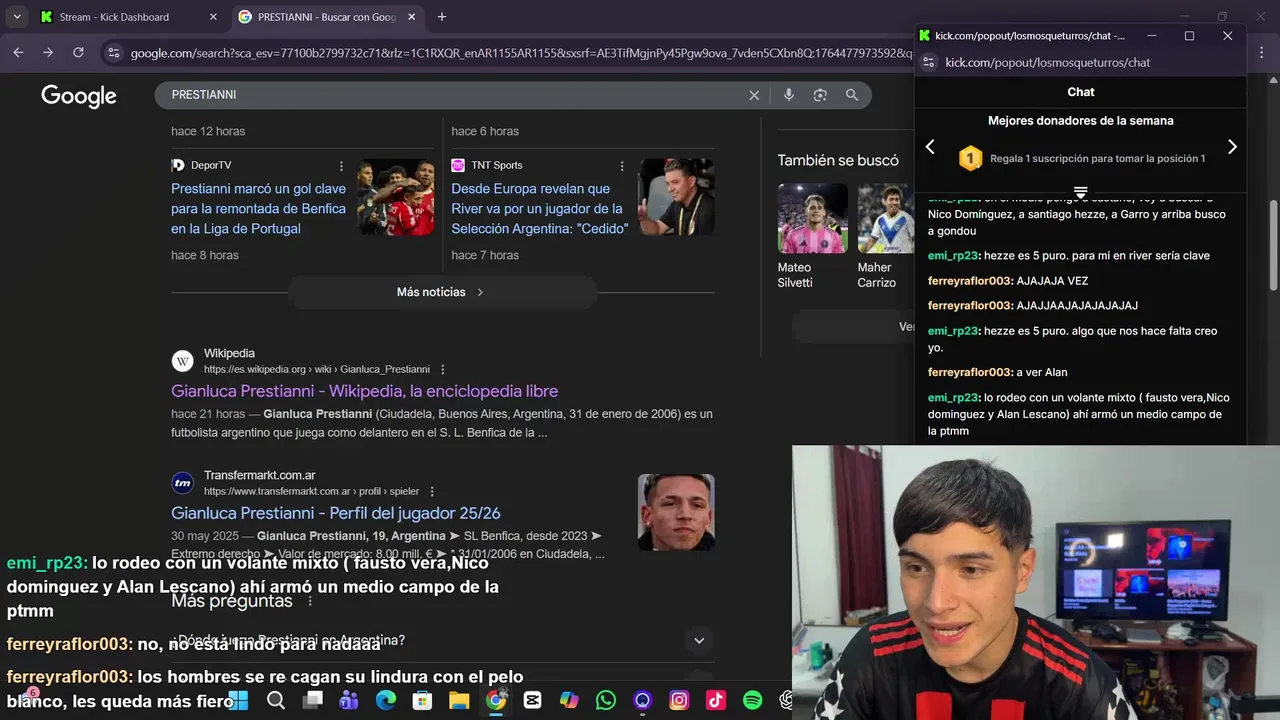
Task: Open site info in the Kick popout address bar
Action: 928,62
